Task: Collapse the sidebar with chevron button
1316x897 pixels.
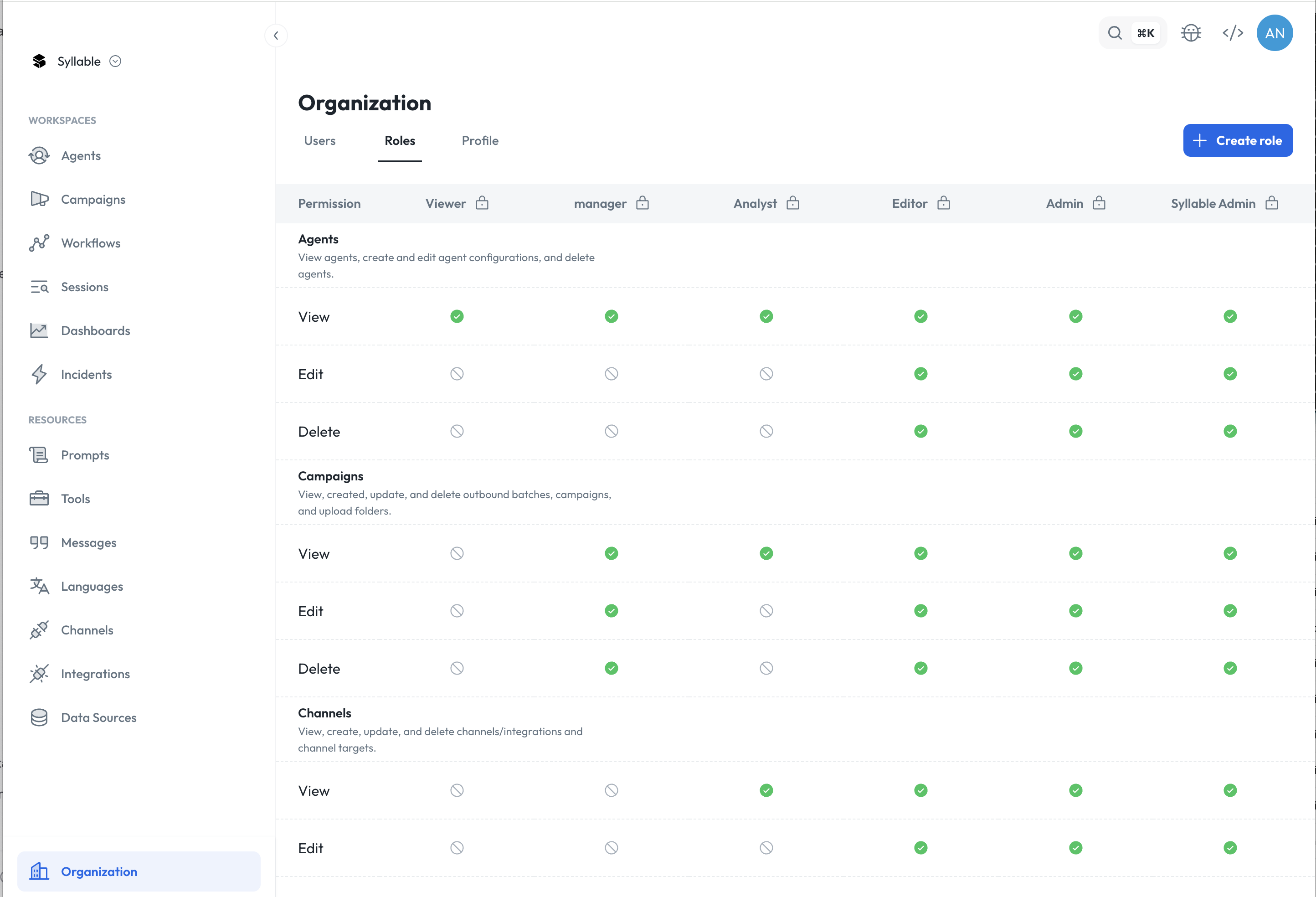Action: (276, 36)
